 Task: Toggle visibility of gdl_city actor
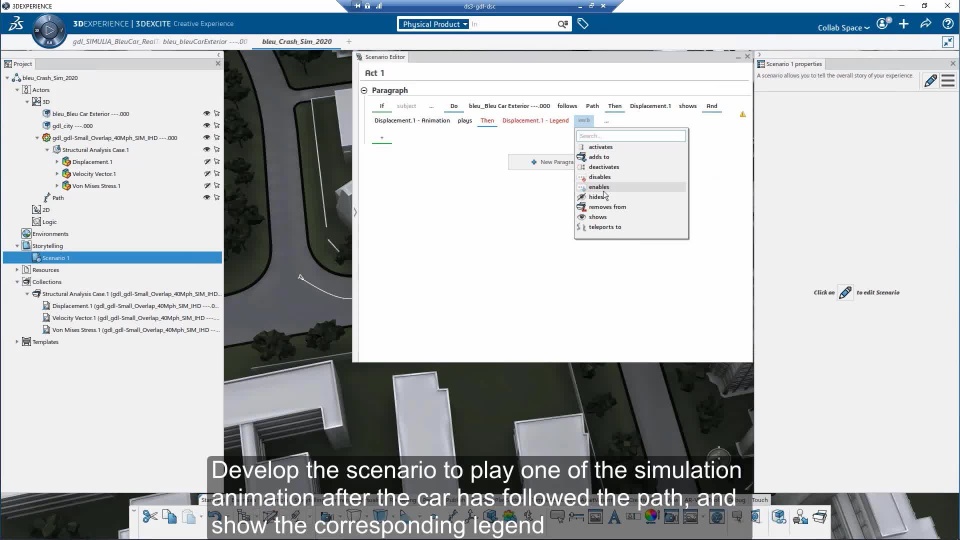(x=206, y=126)
